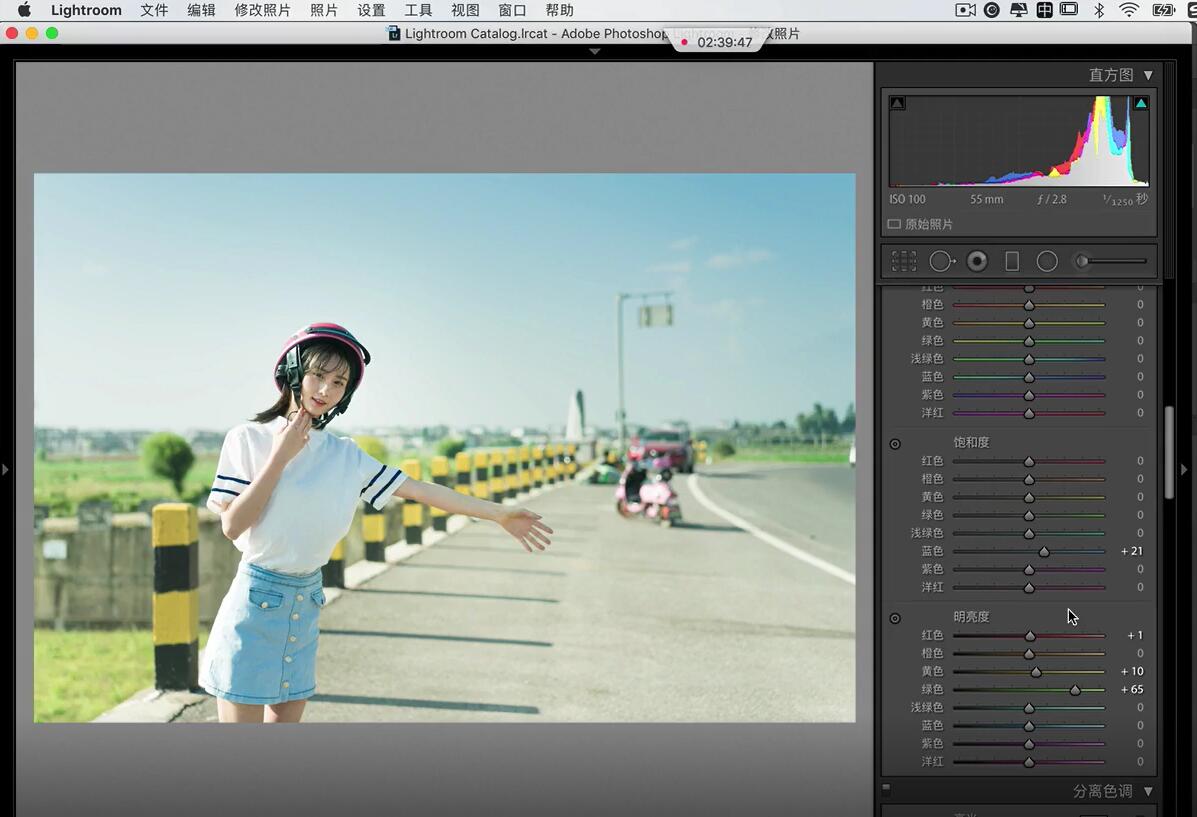Viewport: 1197px width, 817px height.
Task: Click the right panel vertical scrollbar
Action: click(1169, 452)
